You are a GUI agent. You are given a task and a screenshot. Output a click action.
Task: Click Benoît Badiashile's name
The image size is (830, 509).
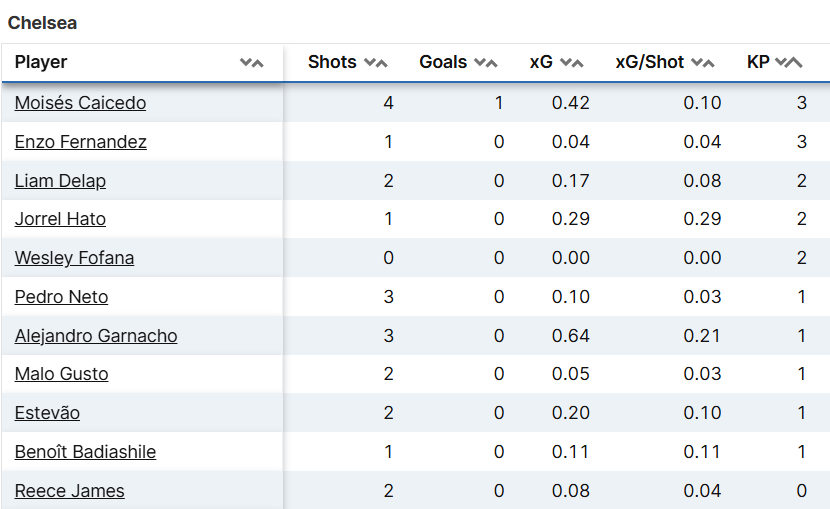click(x=85, y=452)
